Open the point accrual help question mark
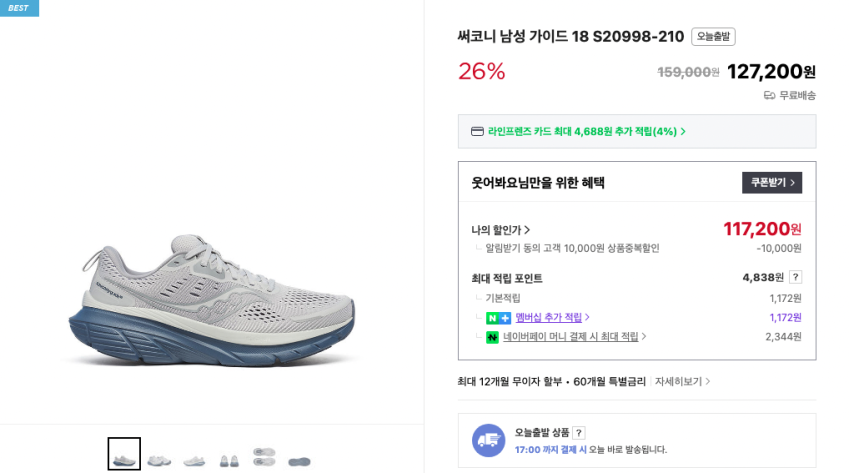This screenshot has width=849, height=473. [795, 277]
